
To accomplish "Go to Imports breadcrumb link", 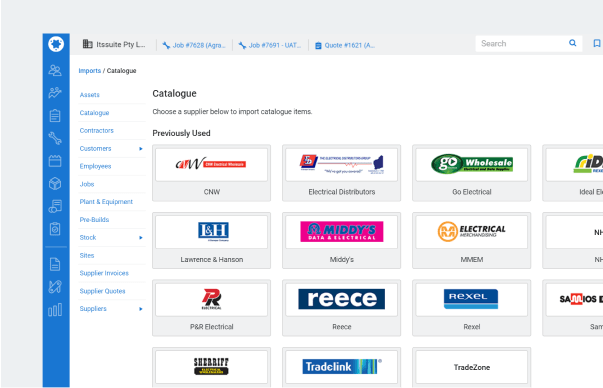I will point(90,71).
